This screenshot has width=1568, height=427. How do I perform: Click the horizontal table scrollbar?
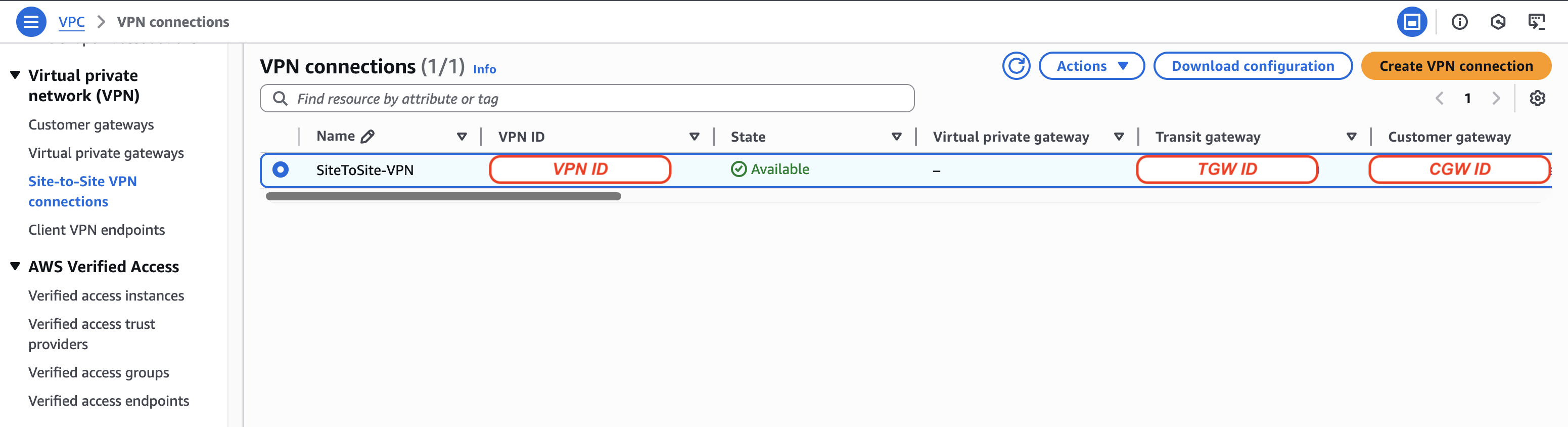pyautogui.click(x=442, y=196)
